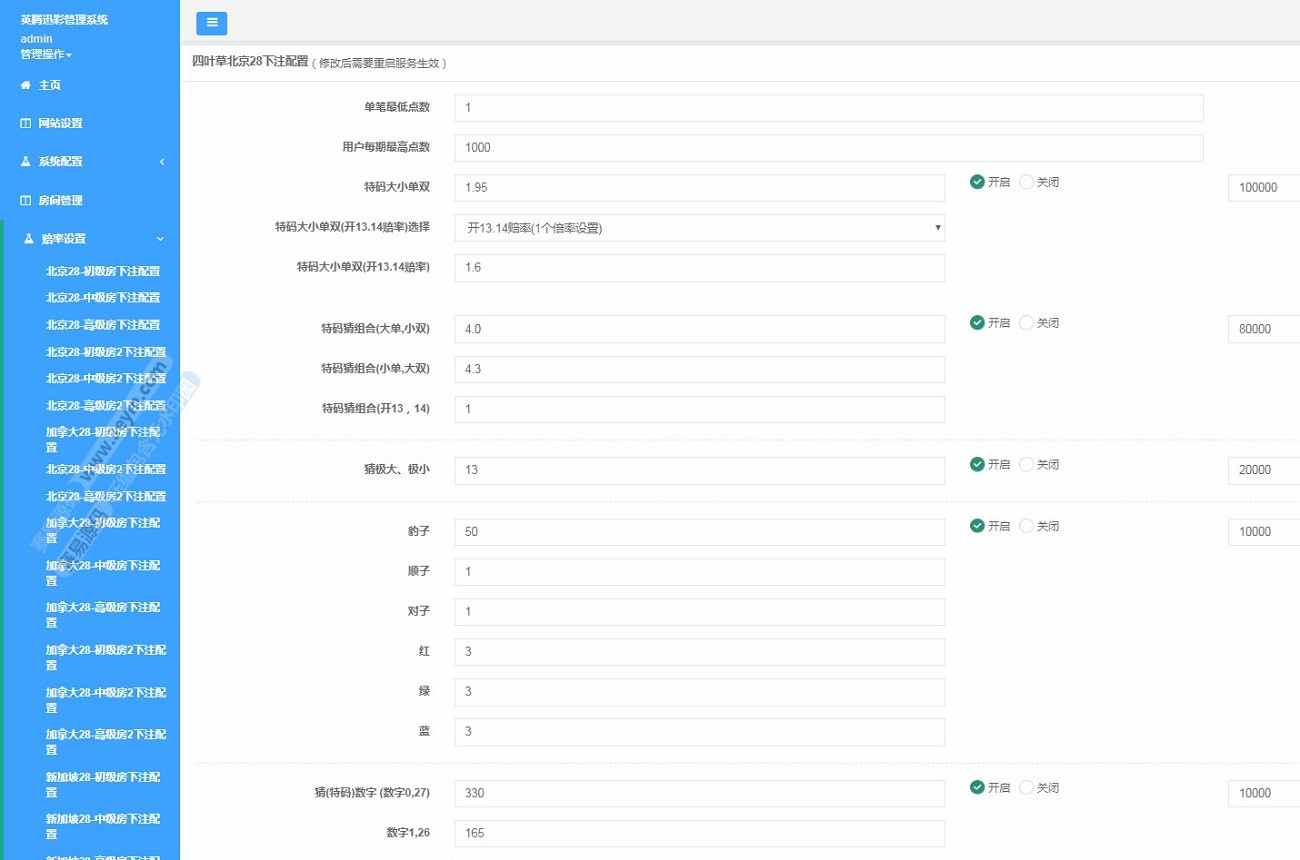Open 加拿大28-高级房下注配置 in sidebar

point(105,614)
